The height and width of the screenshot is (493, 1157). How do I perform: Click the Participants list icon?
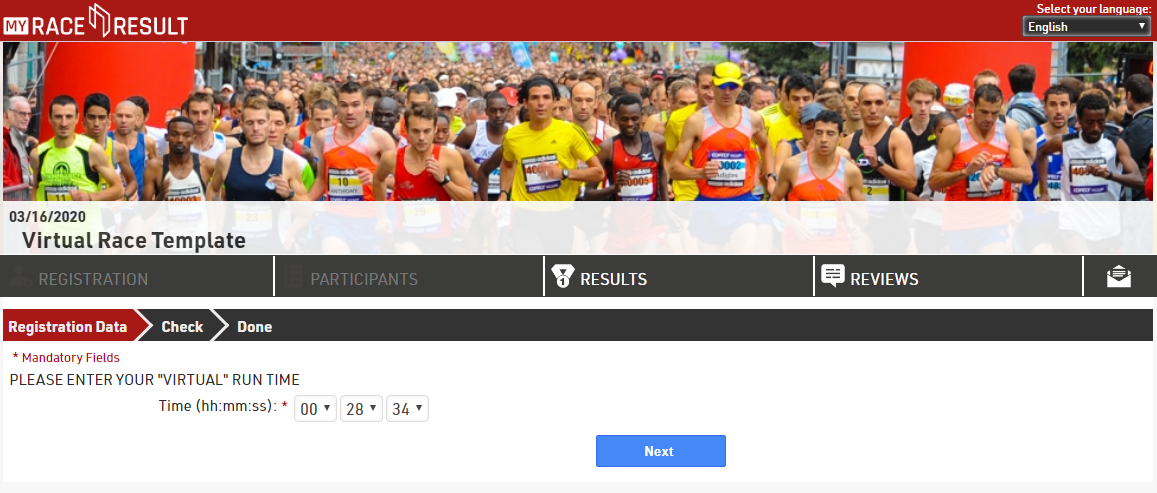[293, 277]
